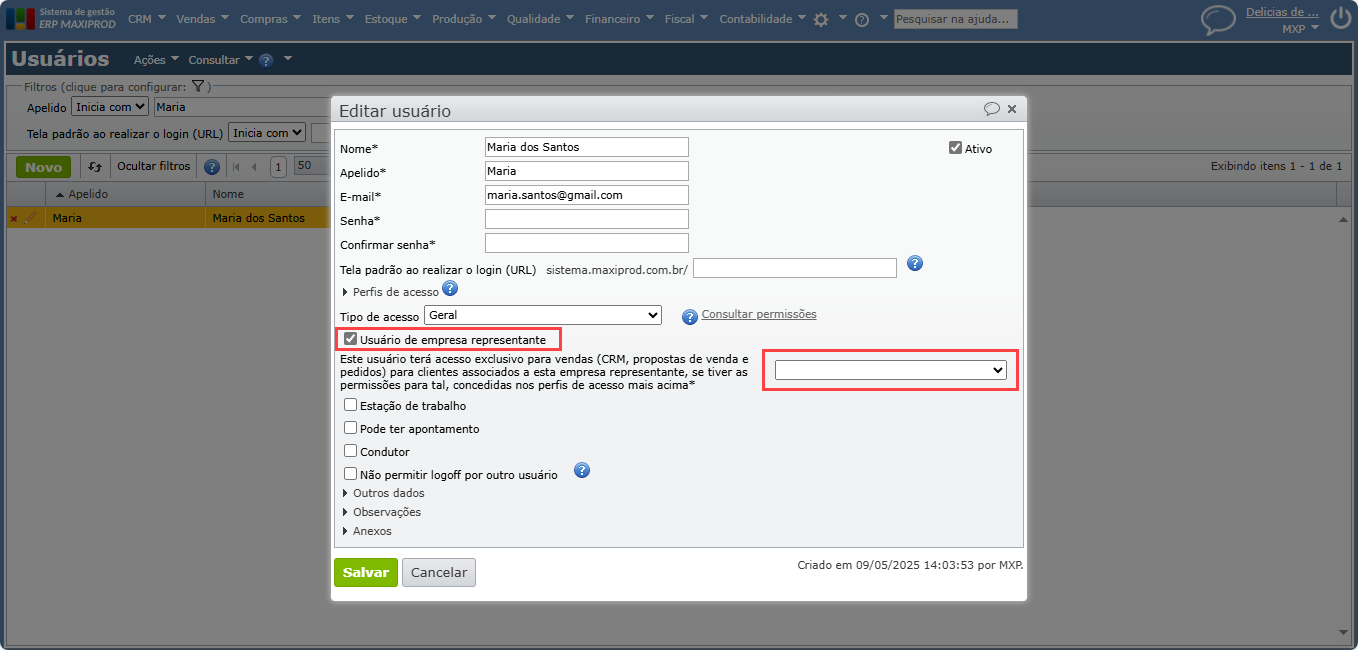The width and height of the screenshot is (1358, 650).
Task: Open the Tipo de acesso dropdown
Action: pyautogui.click(x=543, y=315)
